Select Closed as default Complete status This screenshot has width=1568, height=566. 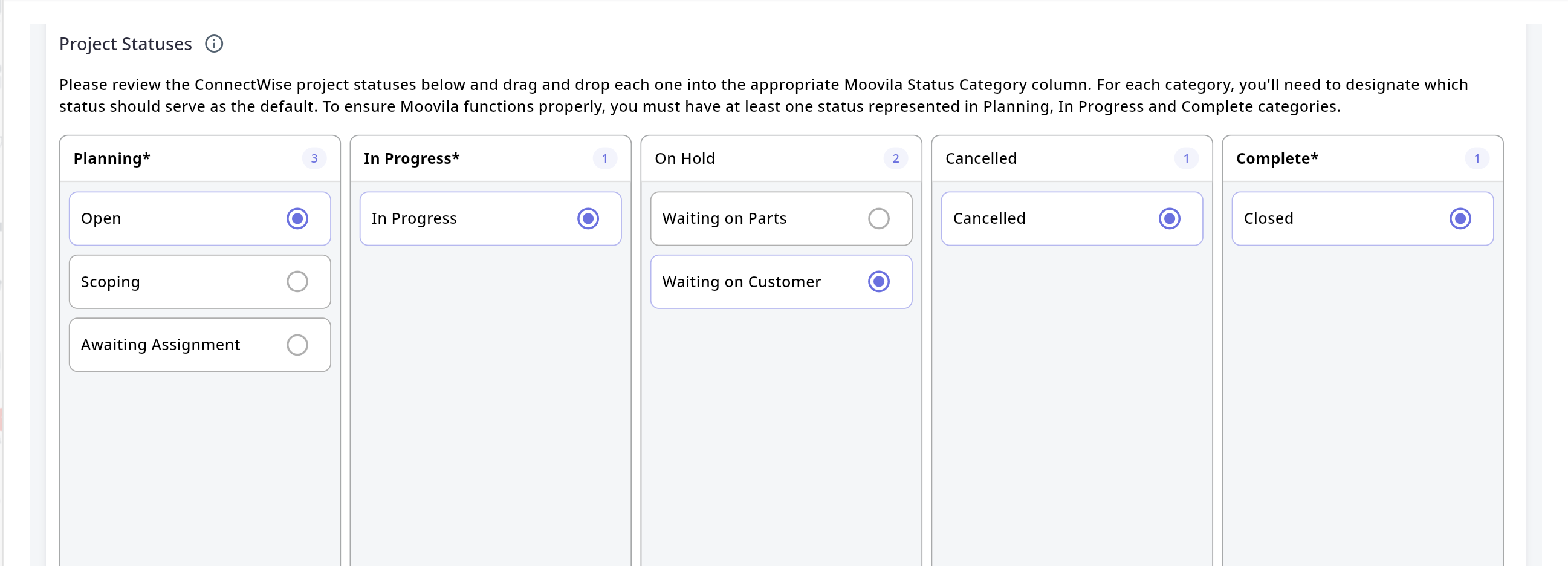1460,218
